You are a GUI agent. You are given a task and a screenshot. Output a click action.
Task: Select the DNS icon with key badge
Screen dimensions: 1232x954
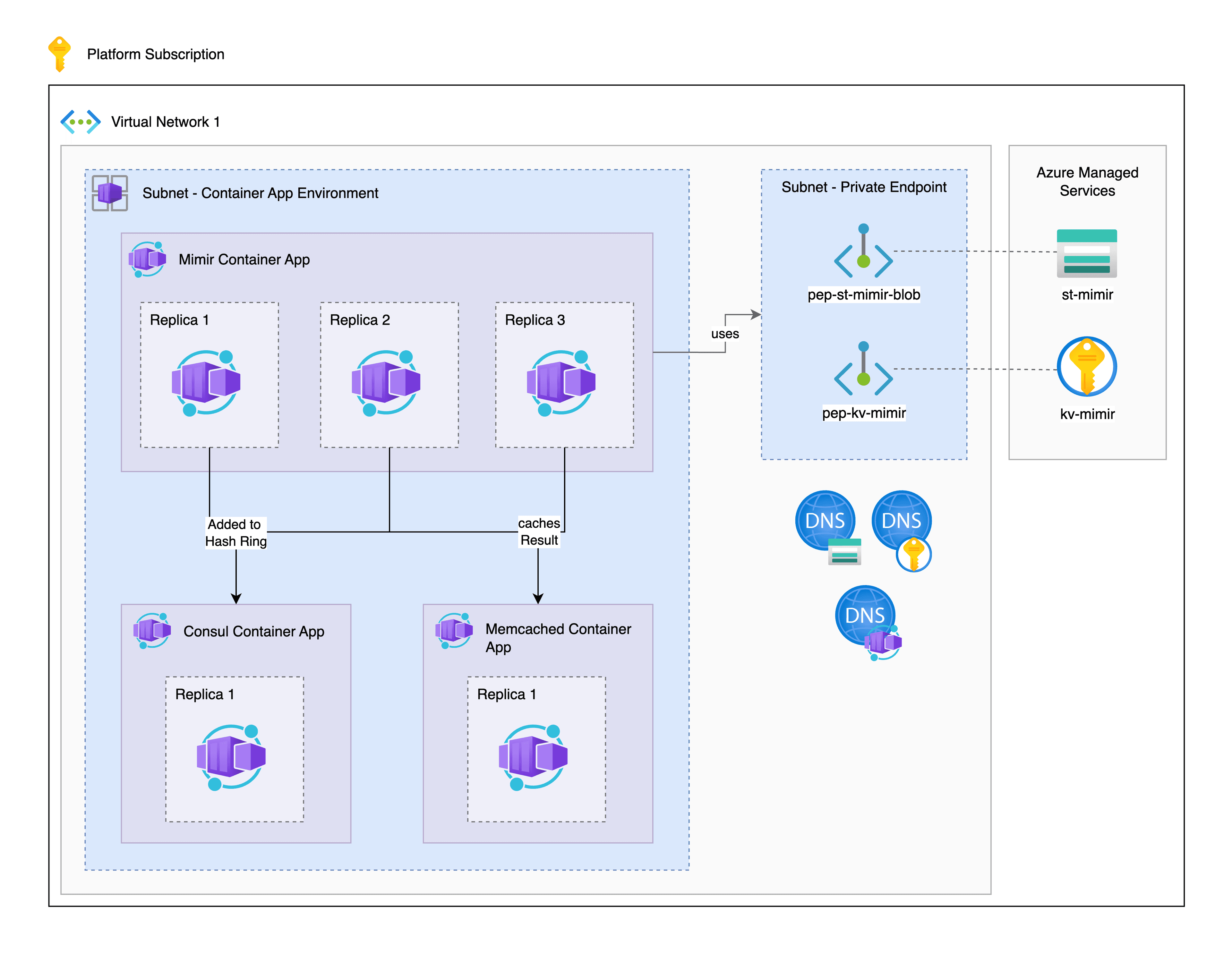902,530
